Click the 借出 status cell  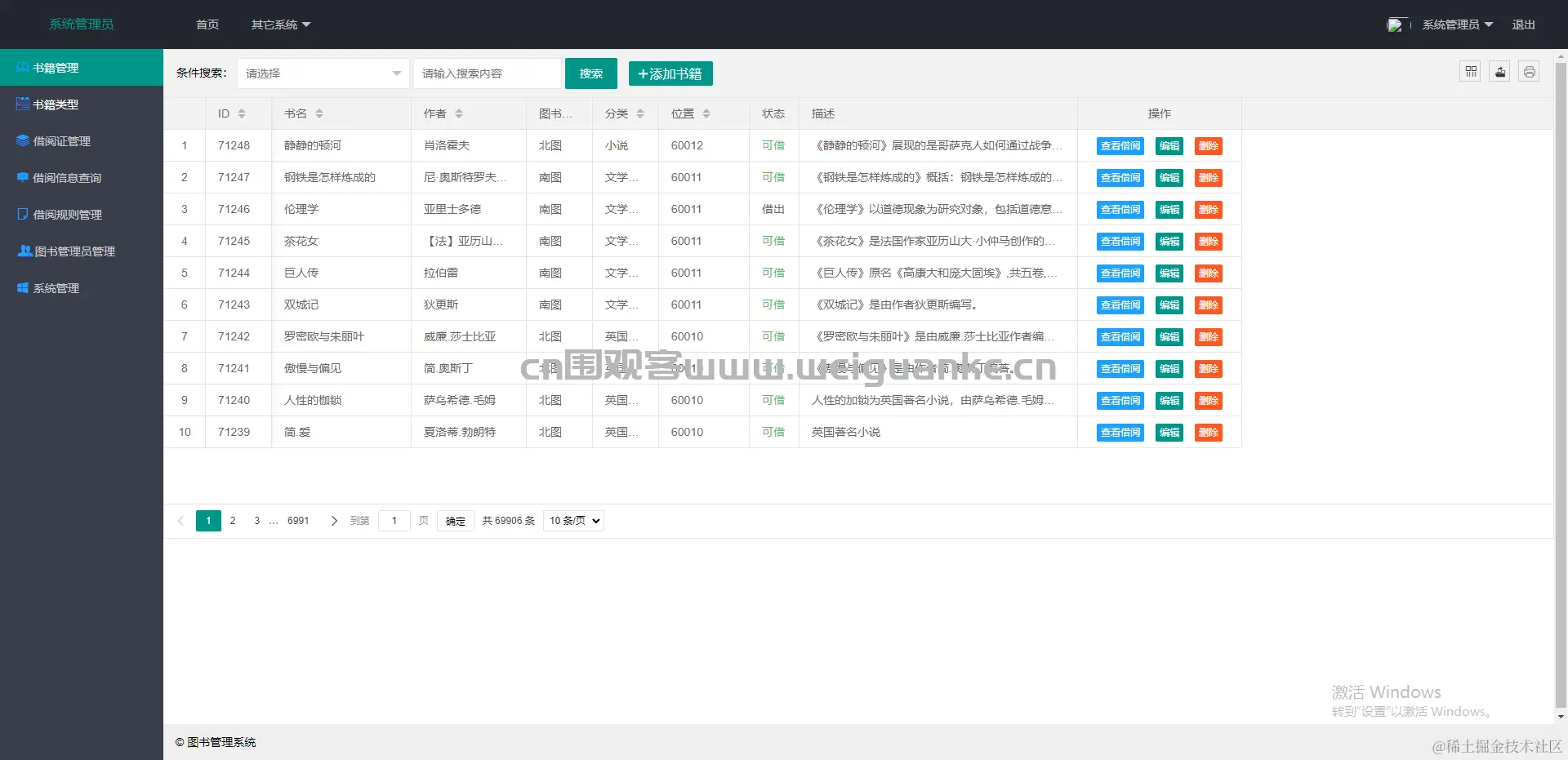(x=773, y=209)
